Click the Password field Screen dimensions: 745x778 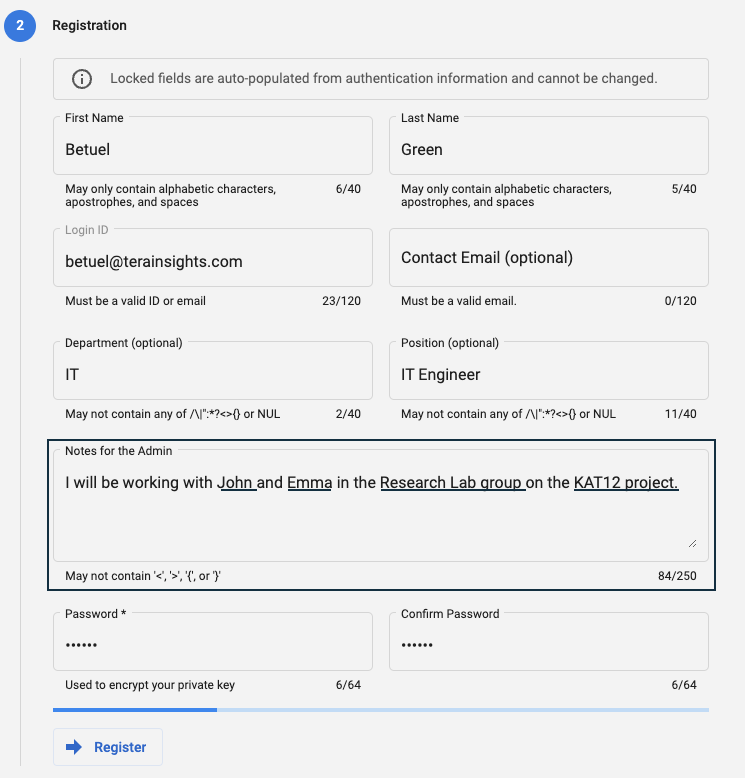click(x=213, y=645)
